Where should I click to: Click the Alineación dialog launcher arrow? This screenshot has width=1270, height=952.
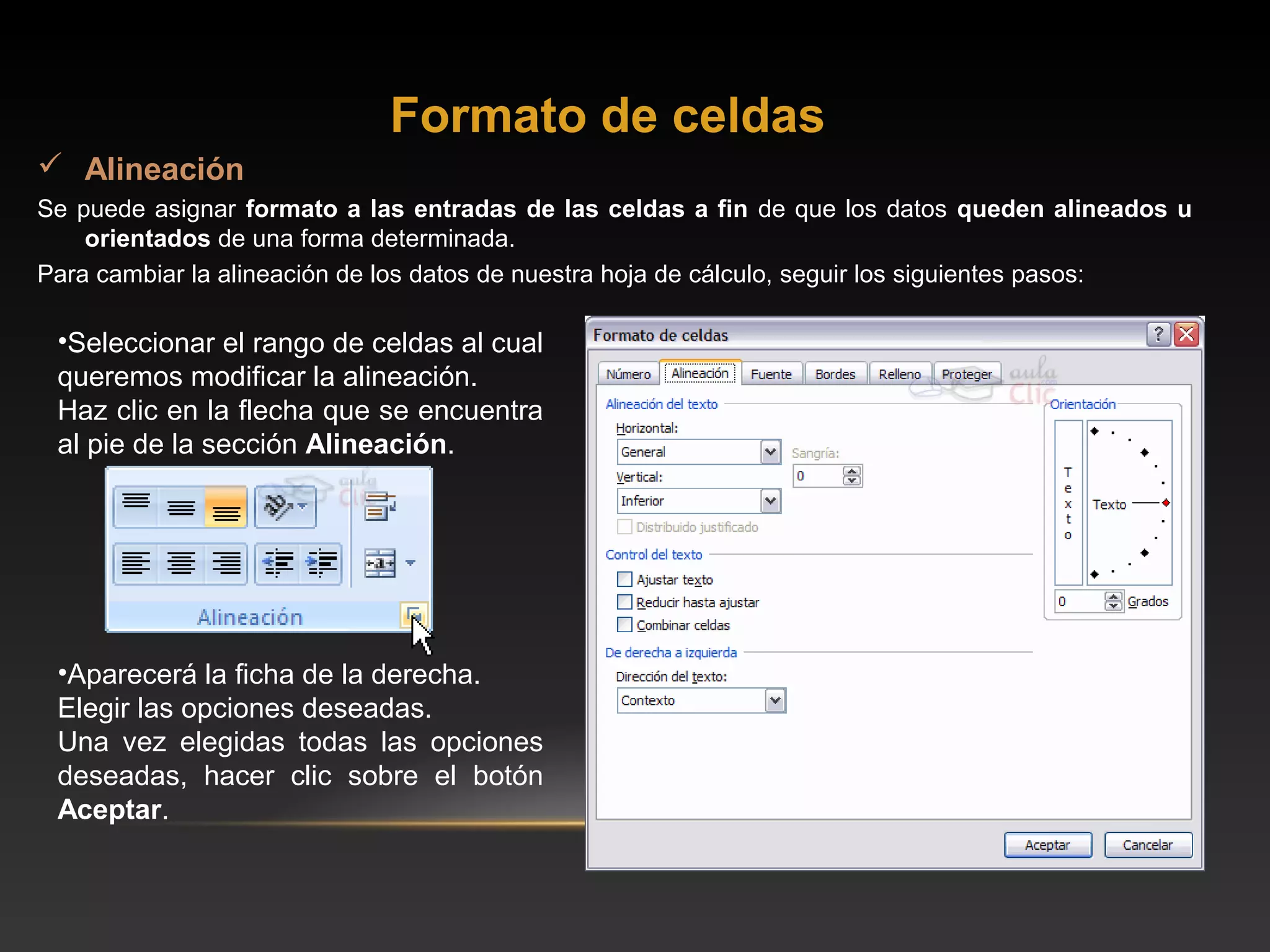pyautogui.click(x=414, y=616)
